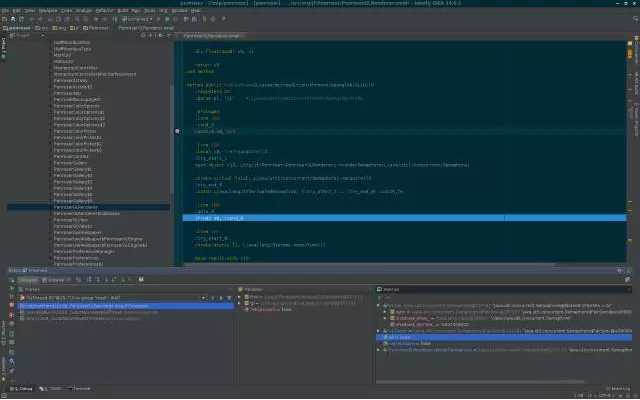Open the Navigate menu

tap(48, 11)
